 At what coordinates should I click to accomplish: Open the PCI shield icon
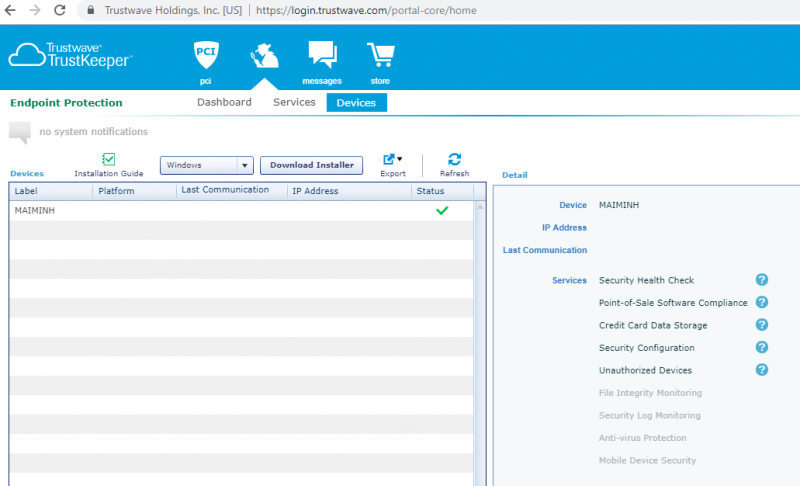click(206, 56)
